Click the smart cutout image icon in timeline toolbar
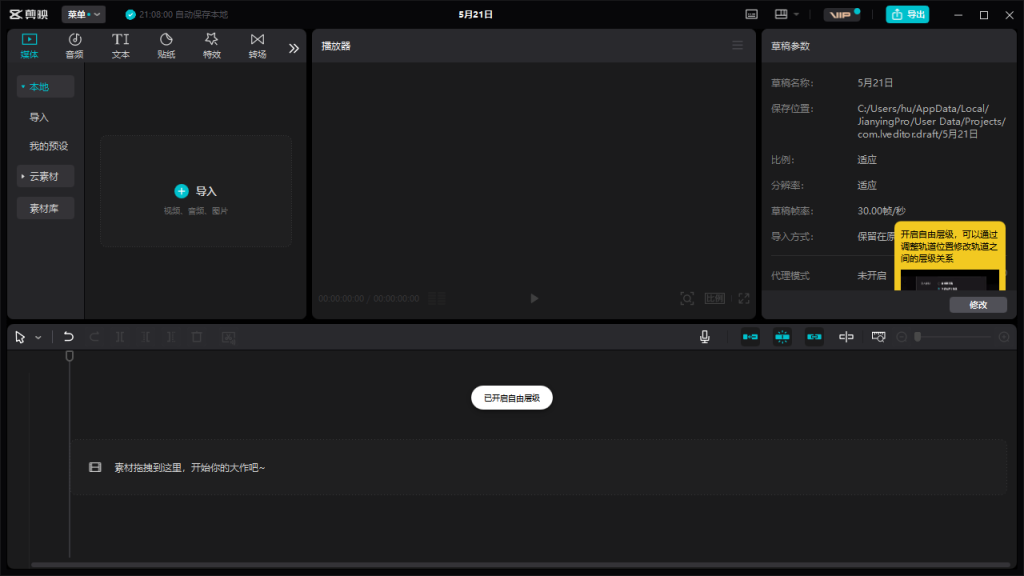The height and width of the screenshot is (576, 1024). pos(228,337)
